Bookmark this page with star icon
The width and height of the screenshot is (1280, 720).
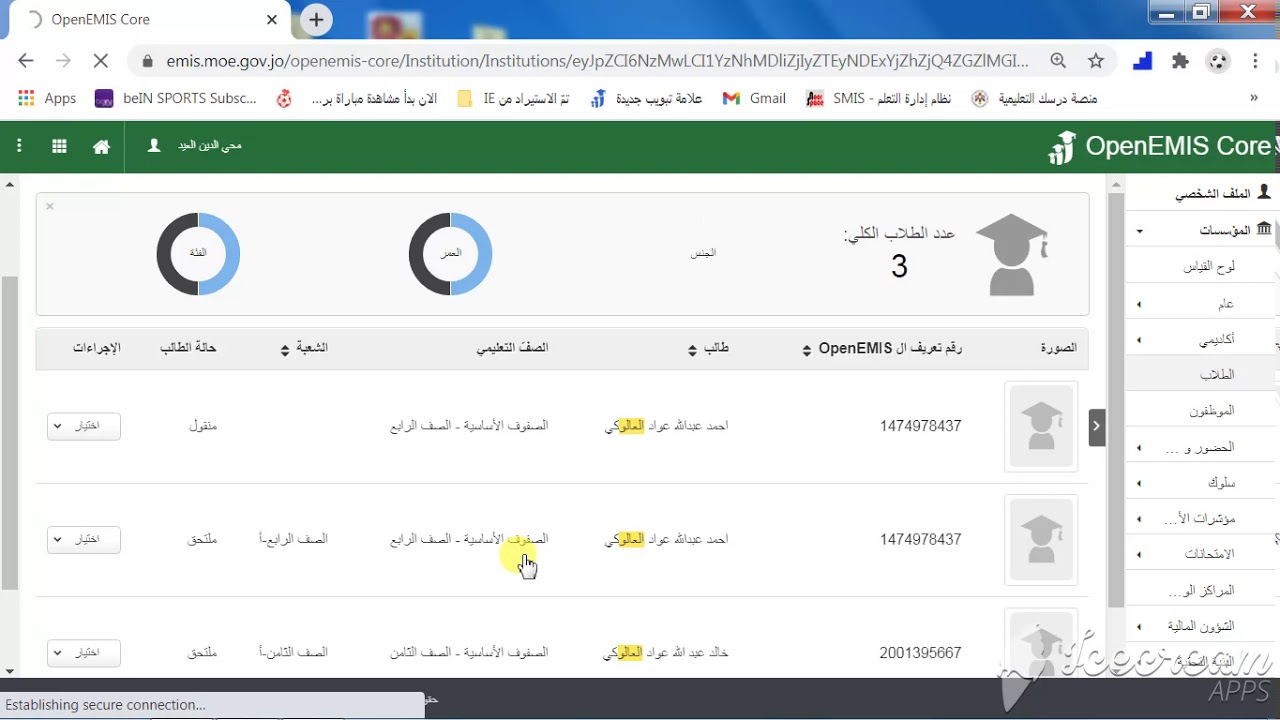click(x=1096, y=61)
